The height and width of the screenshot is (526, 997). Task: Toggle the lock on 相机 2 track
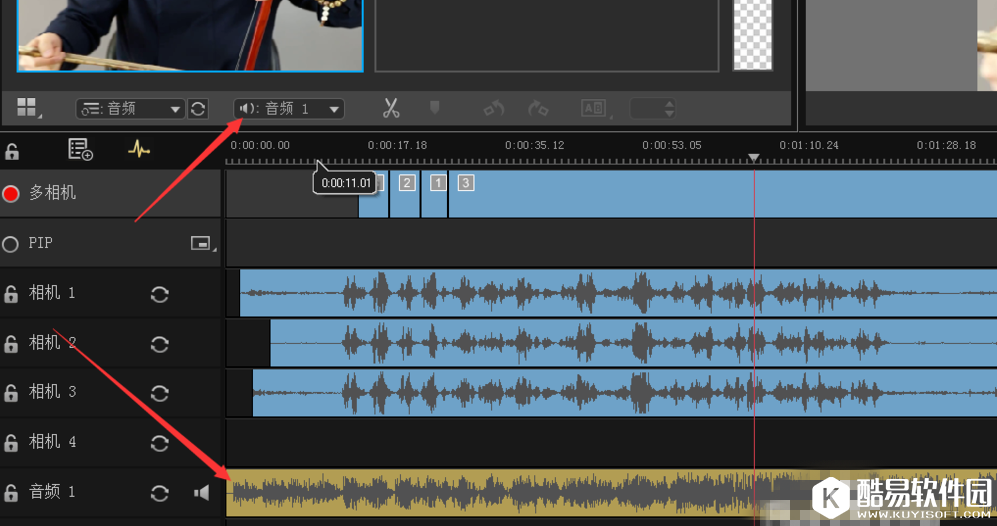coord(11,344)
